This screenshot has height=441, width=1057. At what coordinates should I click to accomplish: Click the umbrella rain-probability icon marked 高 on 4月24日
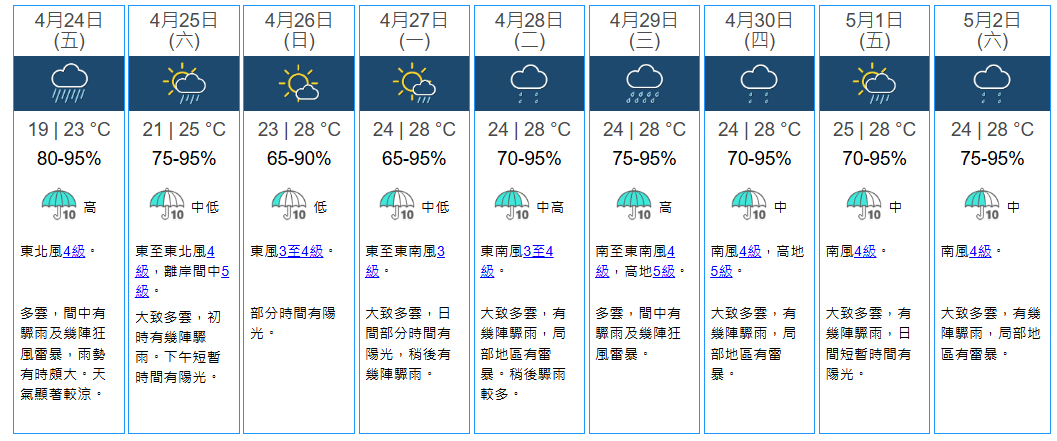coord(59,205)
